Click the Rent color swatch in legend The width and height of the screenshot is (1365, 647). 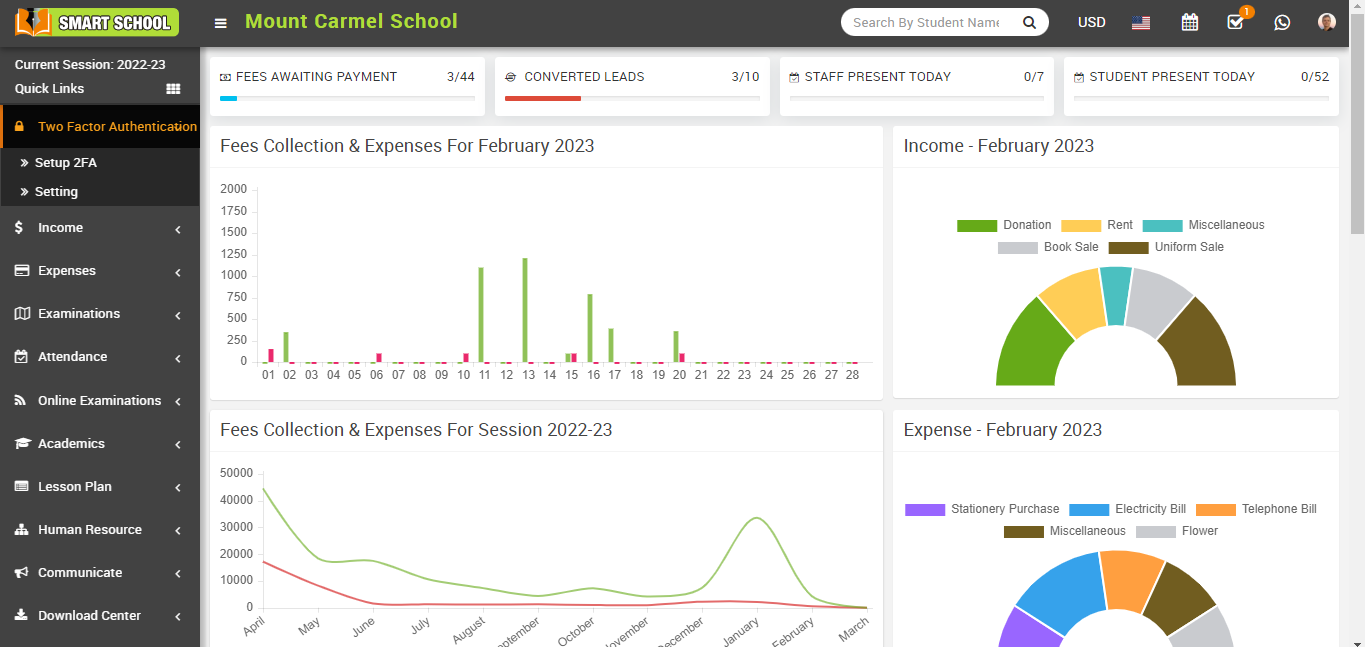point(1080,225)
